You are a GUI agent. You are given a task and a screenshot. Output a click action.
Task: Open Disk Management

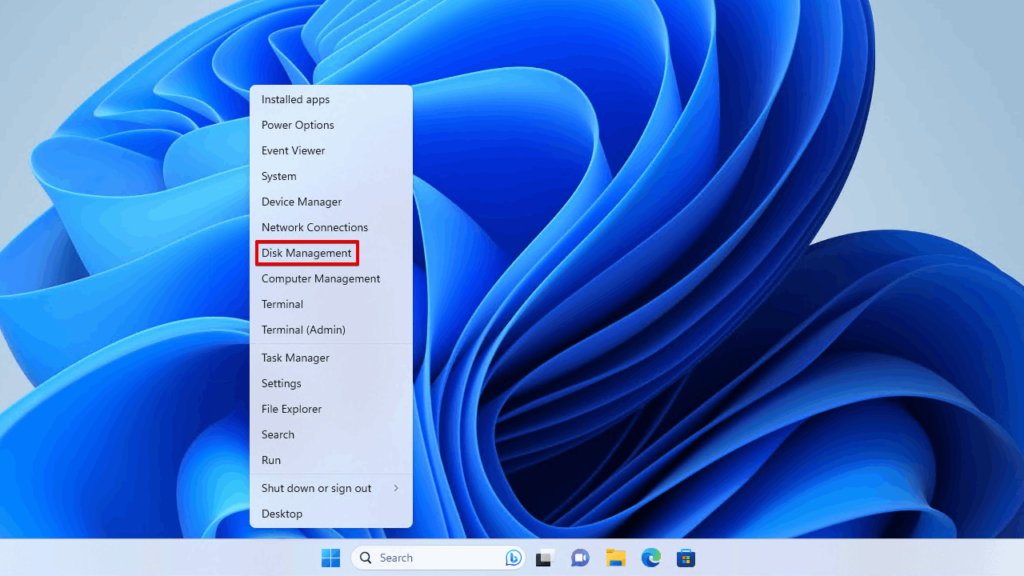coord(307,252)
